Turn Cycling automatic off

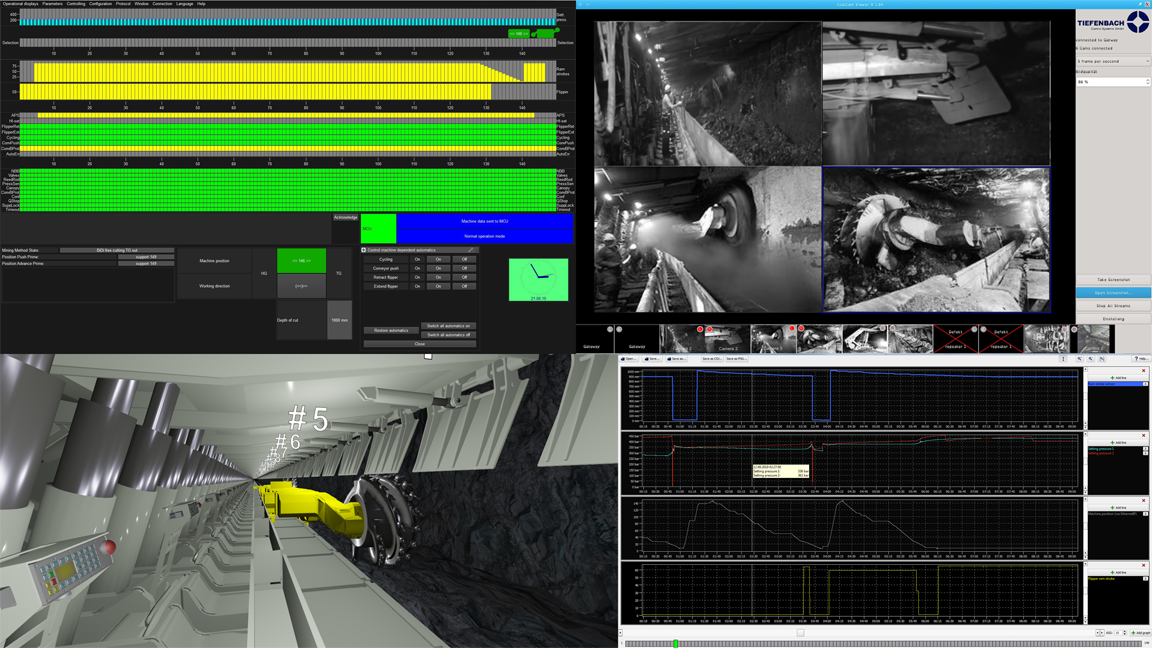(x=464, y=259)
